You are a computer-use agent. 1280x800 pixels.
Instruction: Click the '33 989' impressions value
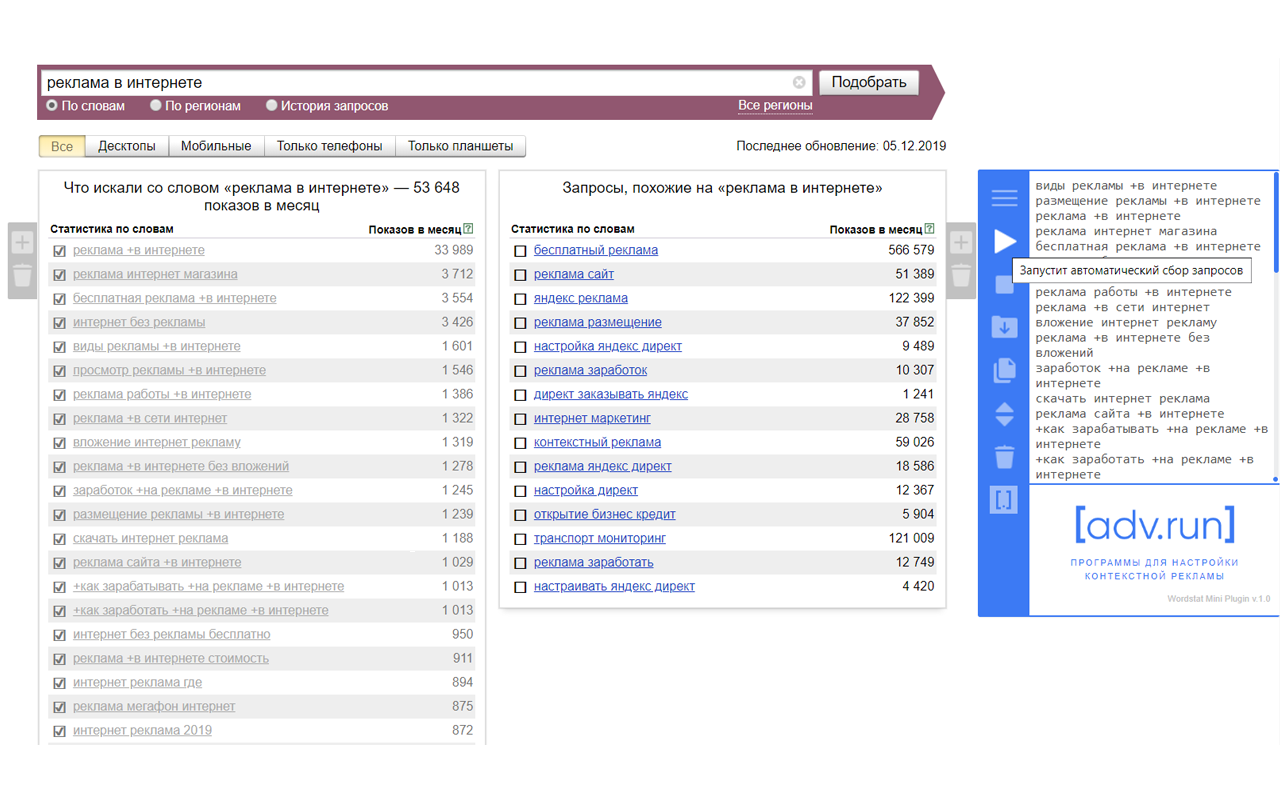coord(454,250)
